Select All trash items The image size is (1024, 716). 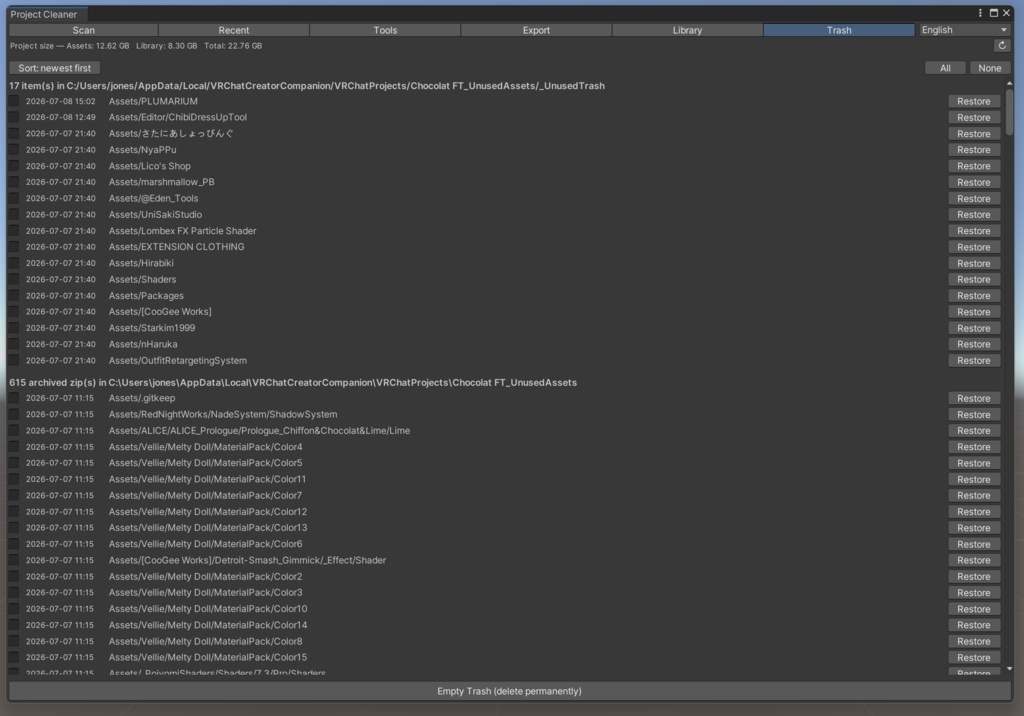[945, 68]
